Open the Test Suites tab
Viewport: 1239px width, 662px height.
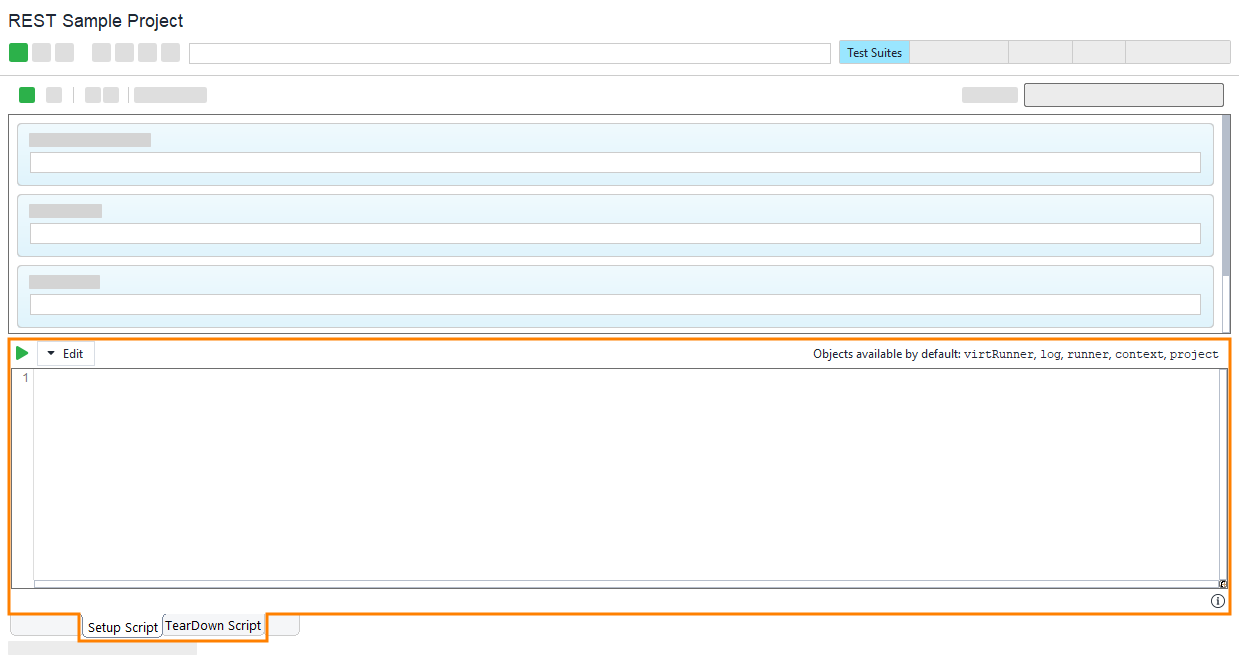[x=874, y=52]
